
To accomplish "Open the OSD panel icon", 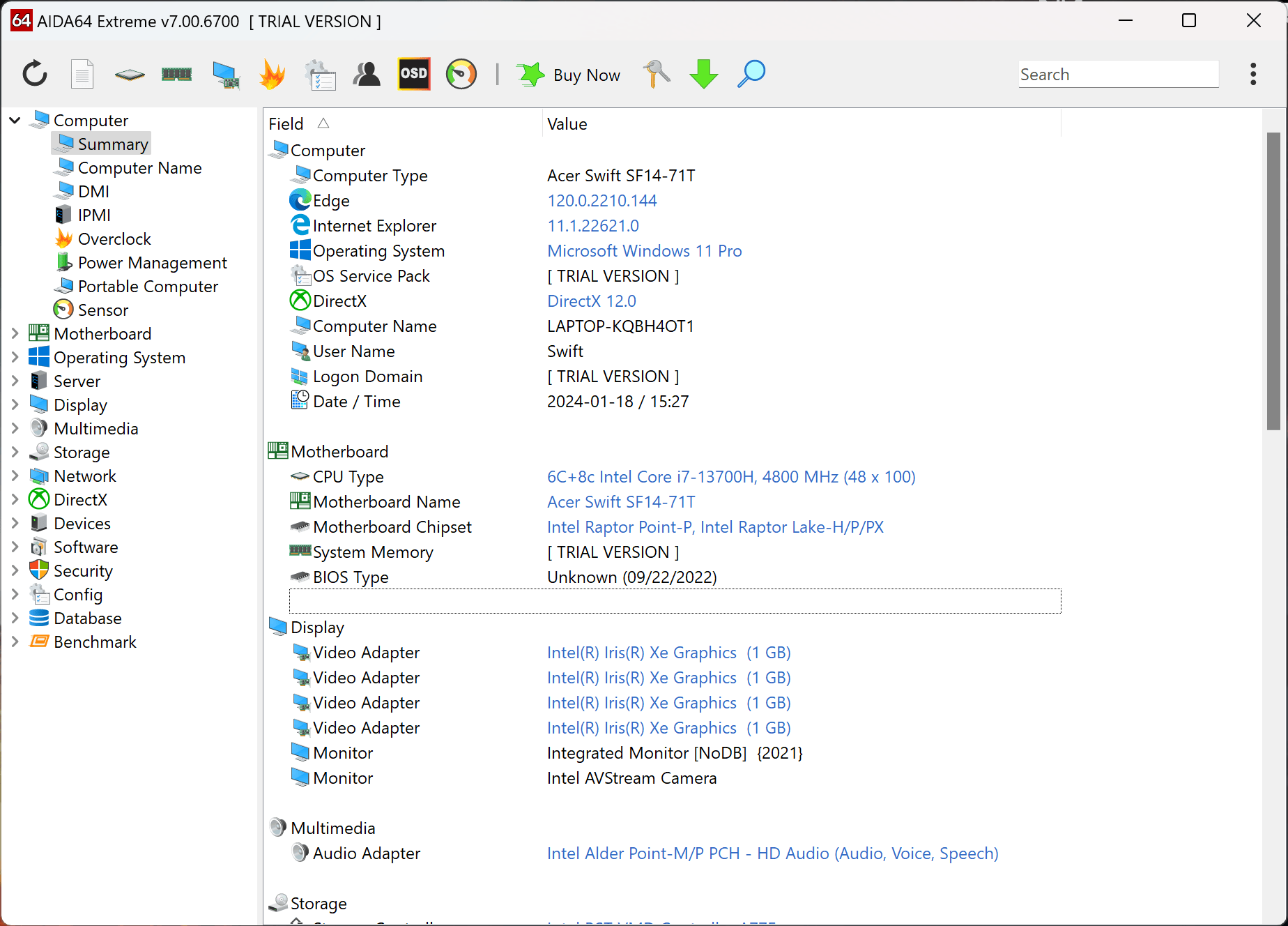I will 414,74.
